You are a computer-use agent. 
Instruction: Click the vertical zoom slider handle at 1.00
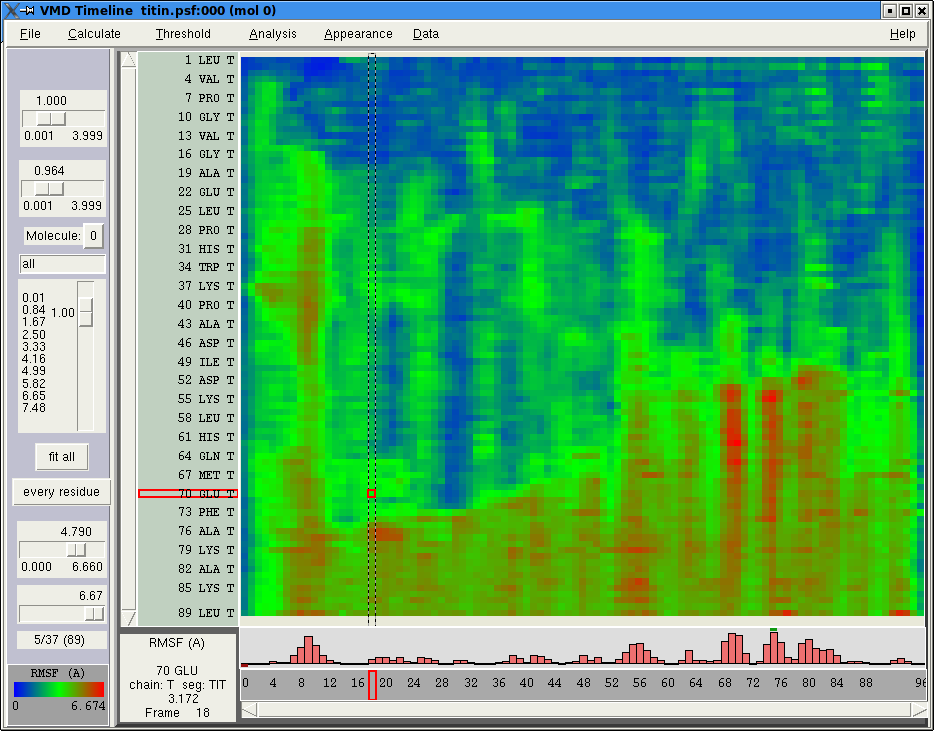(x=86, y=313)
